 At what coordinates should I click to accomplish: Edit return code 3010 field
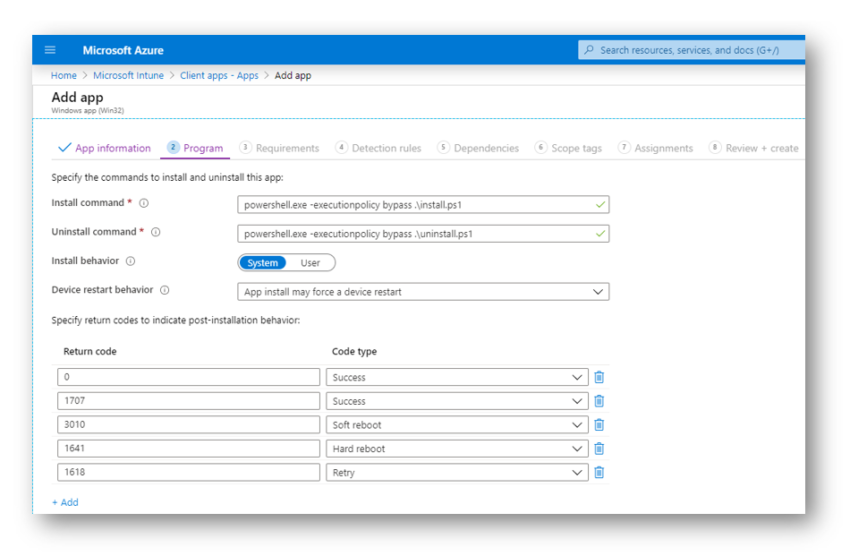point(189,425)
